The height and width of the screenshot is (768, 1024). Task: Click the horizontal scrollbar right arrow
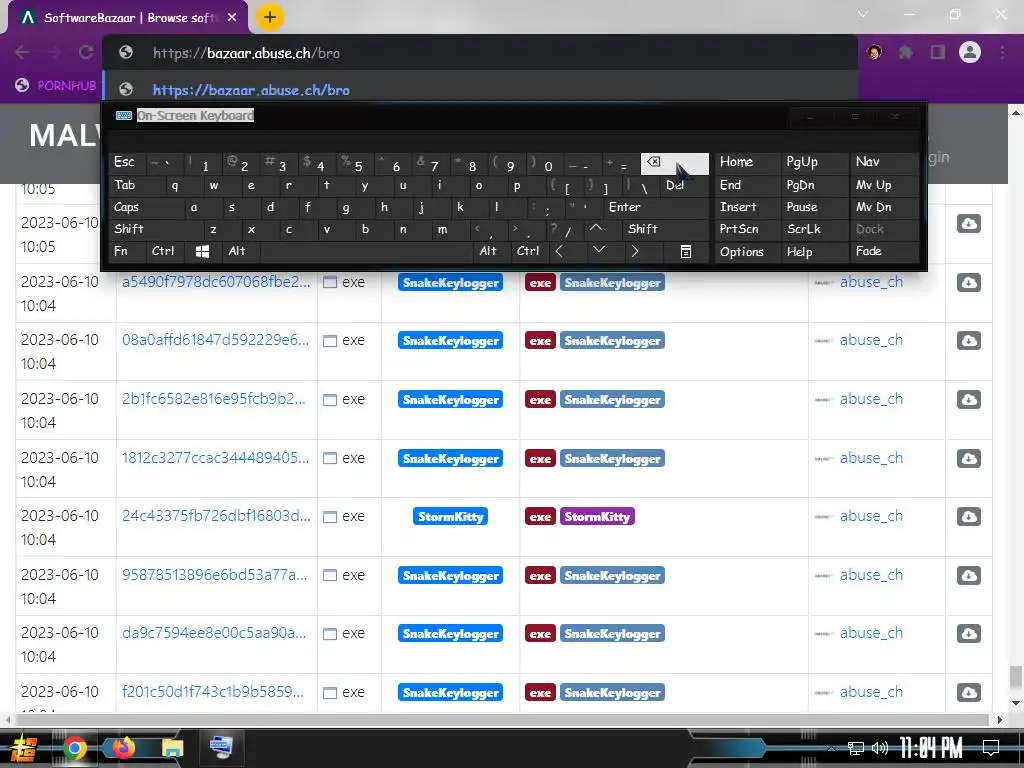pos(999,720)
